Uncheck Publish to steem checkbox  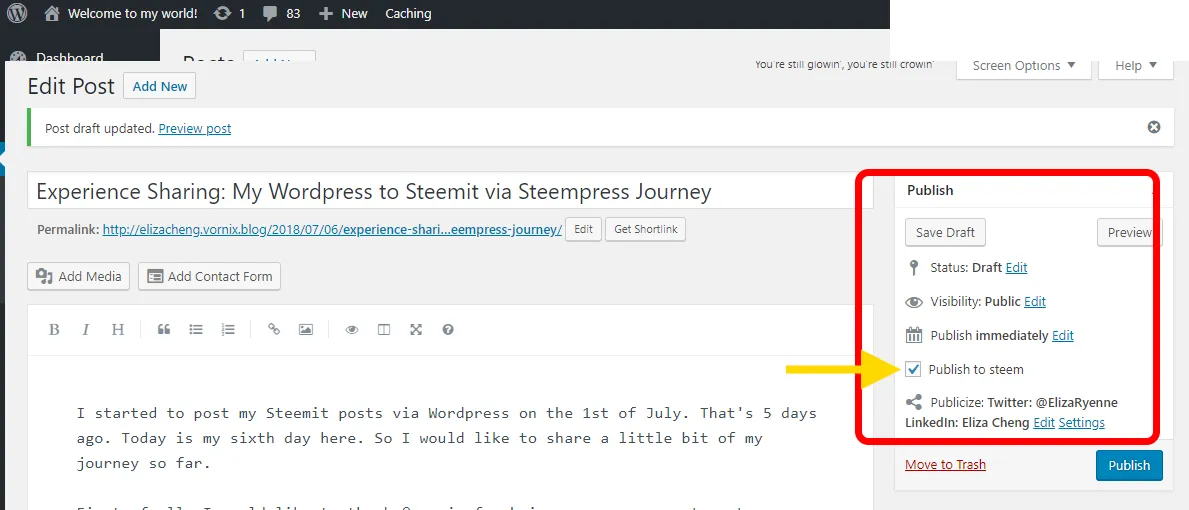pyautogui.click(x=913, y=370)
